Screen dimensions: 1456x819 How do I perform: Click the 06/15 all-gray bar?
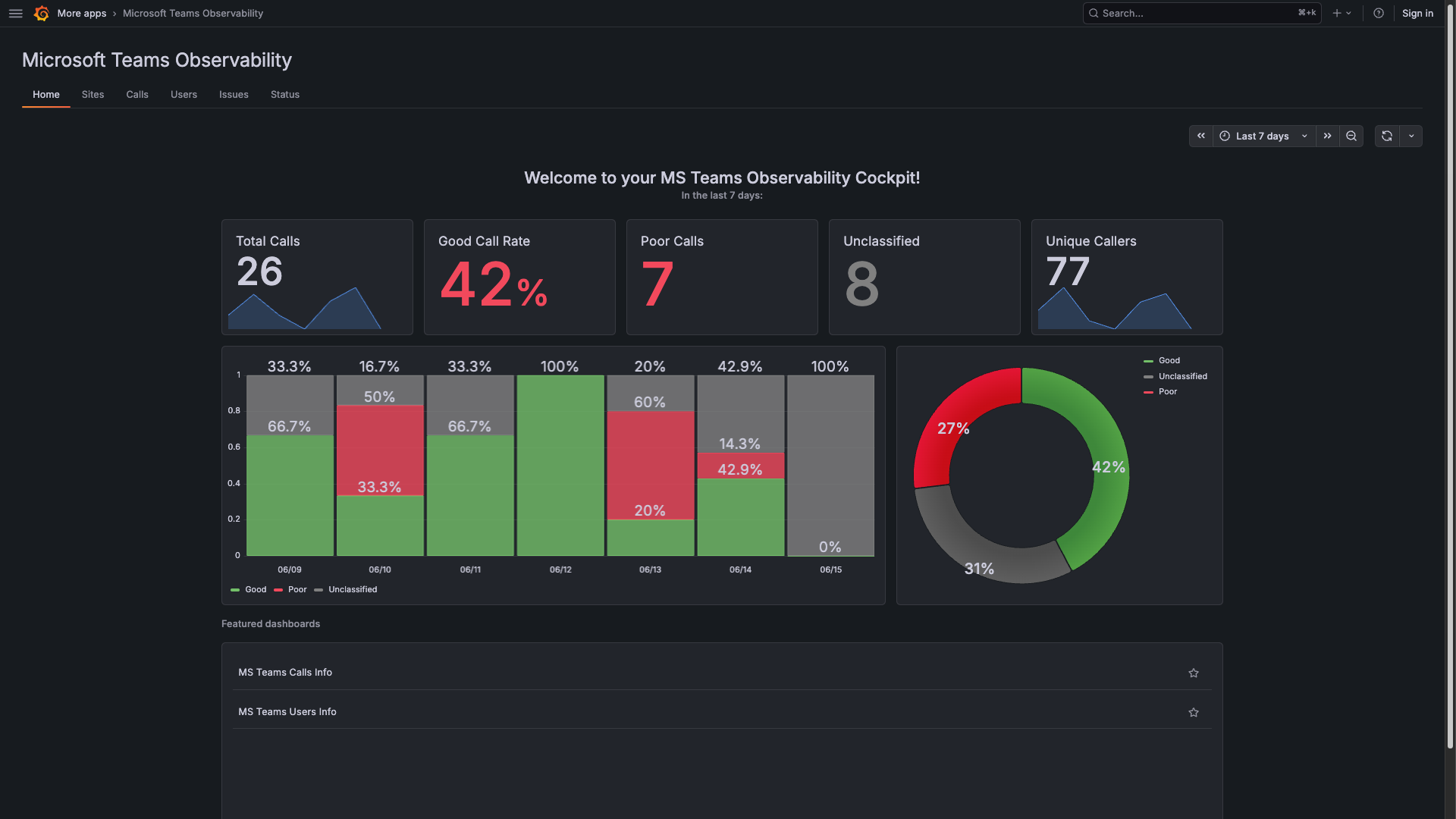point(830,466)
